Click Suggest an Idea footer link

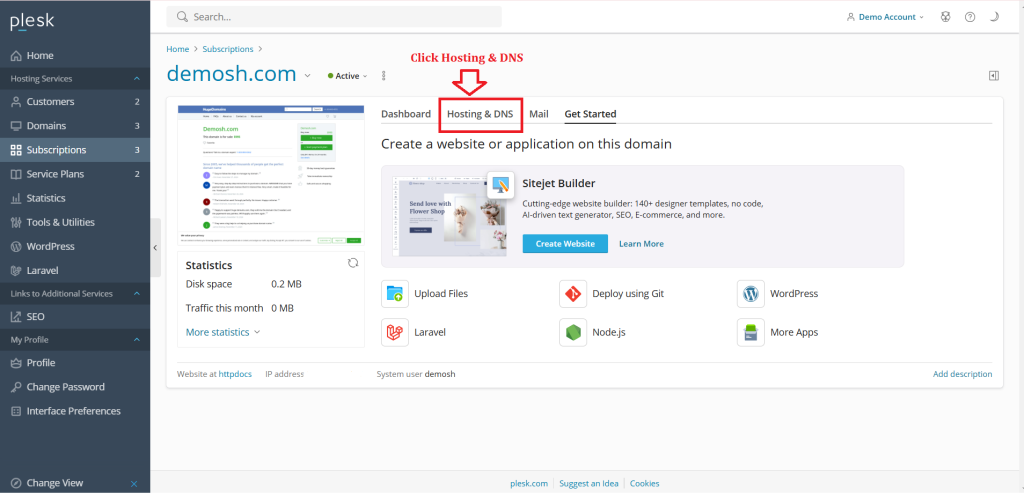click(x=589, y=484)
